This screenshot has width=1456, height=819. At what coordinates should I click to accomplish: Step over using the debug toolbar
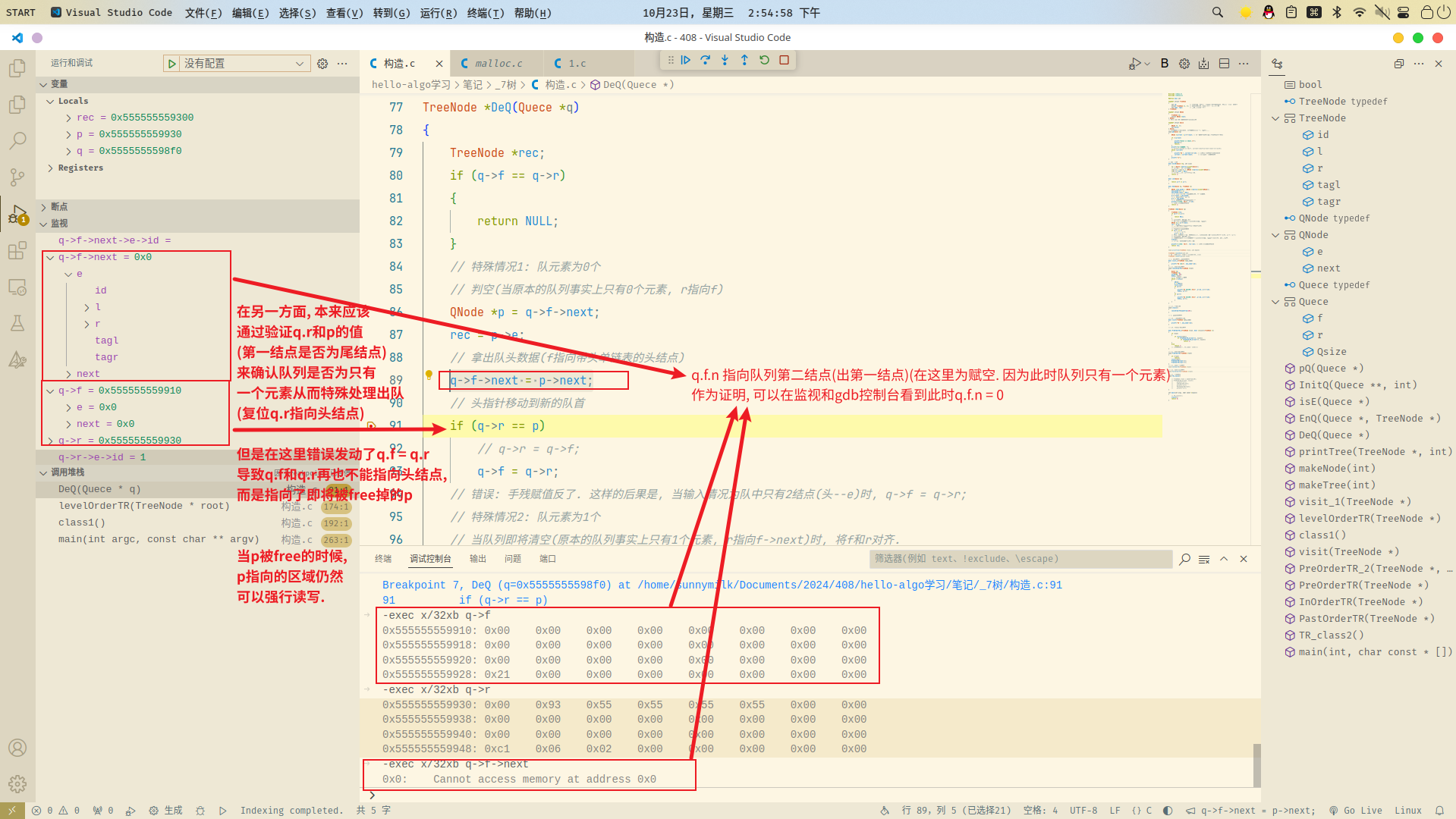pyautogui.click(x=706, y=61)
